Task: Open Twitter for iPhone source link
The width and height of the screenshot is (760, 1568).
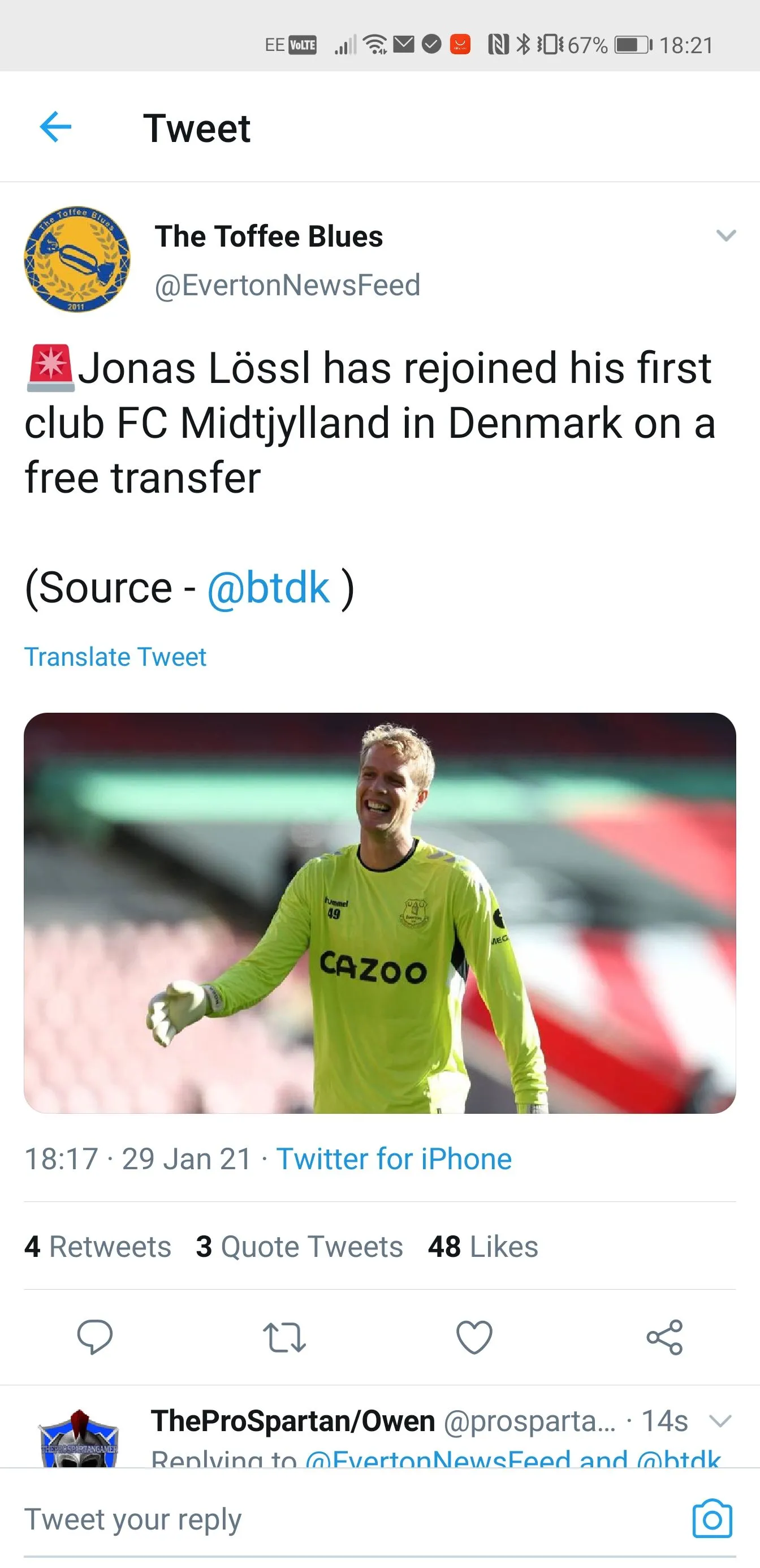Action: 394,1158
